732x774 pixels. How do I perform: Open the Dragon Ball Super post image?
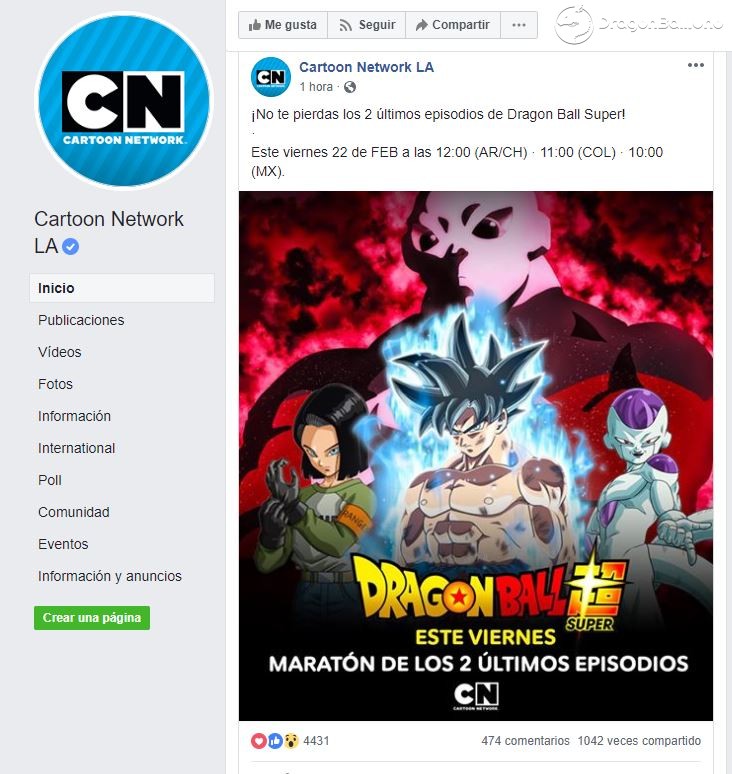pos(476,456)
